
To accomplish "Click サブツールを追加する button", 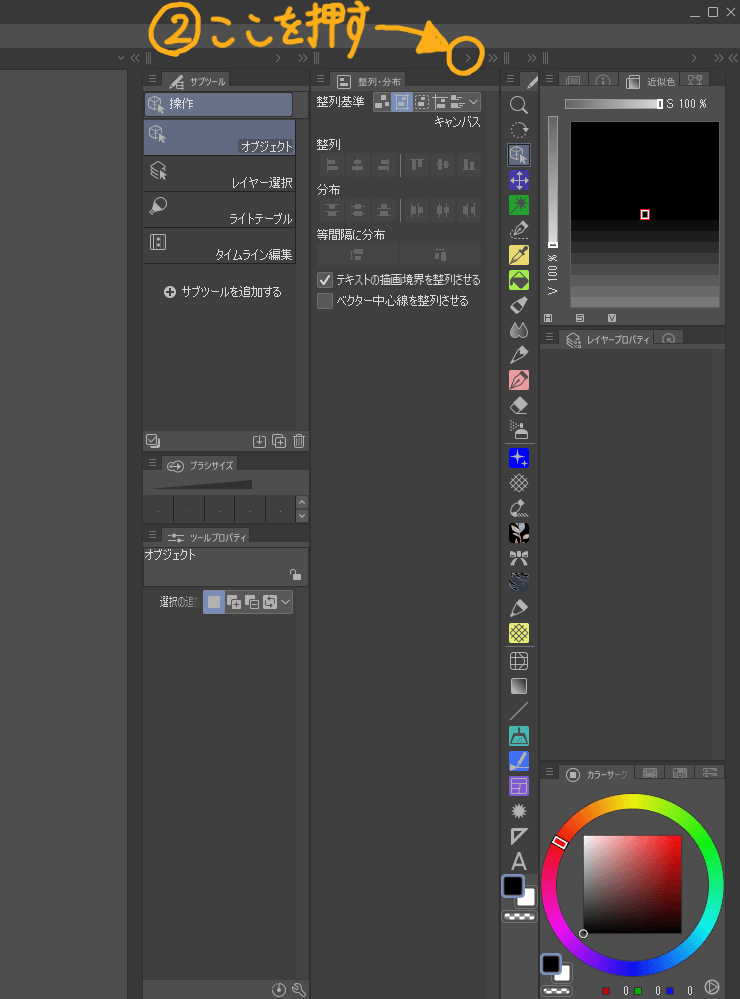I will 222,292.
